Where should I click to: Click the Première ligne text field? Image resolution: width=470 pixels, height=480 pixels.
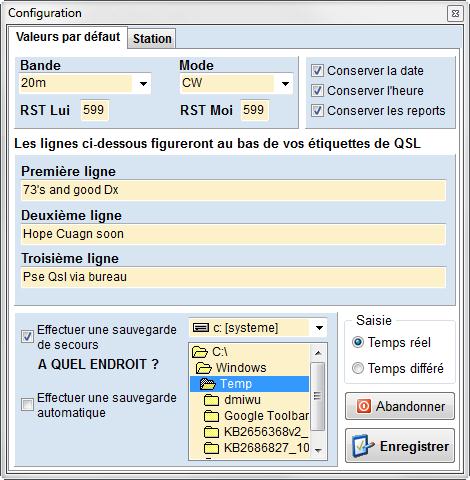[x=233, y=190]
